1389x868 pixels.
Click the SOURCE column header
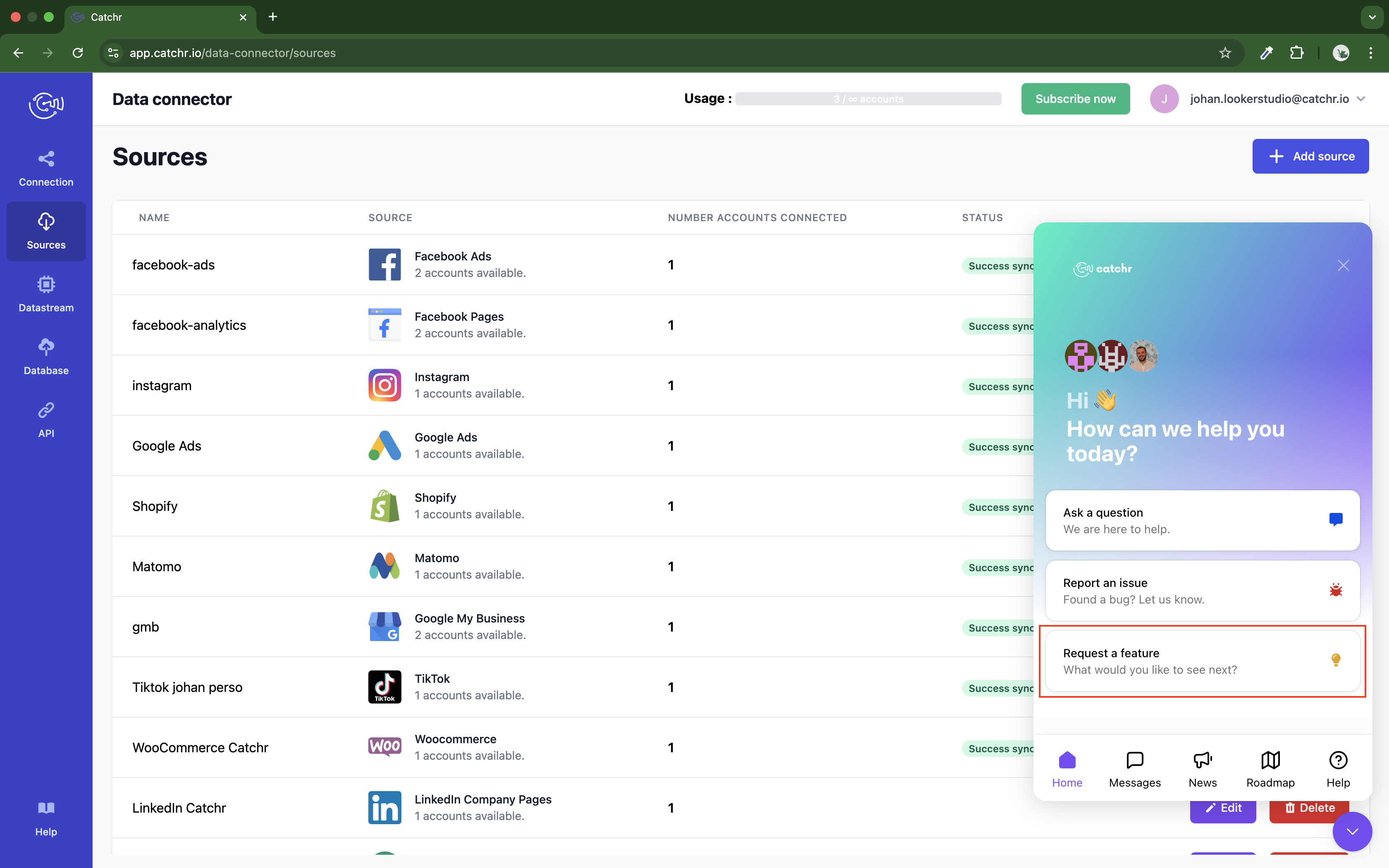390,217
